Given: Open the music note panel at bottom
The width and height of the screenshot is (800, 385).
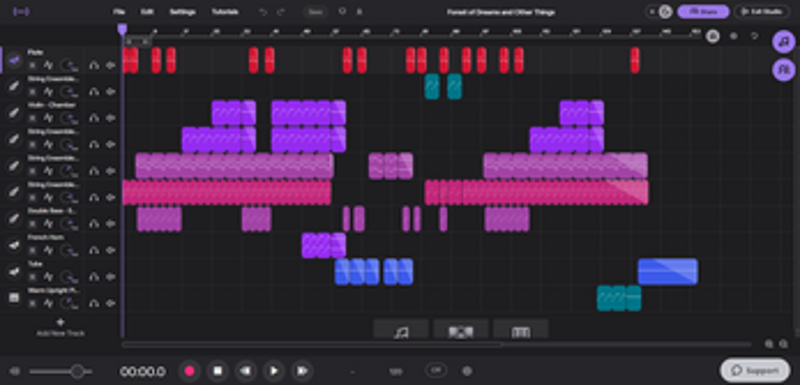Looking at the screenshot, I should pos(401,329).
